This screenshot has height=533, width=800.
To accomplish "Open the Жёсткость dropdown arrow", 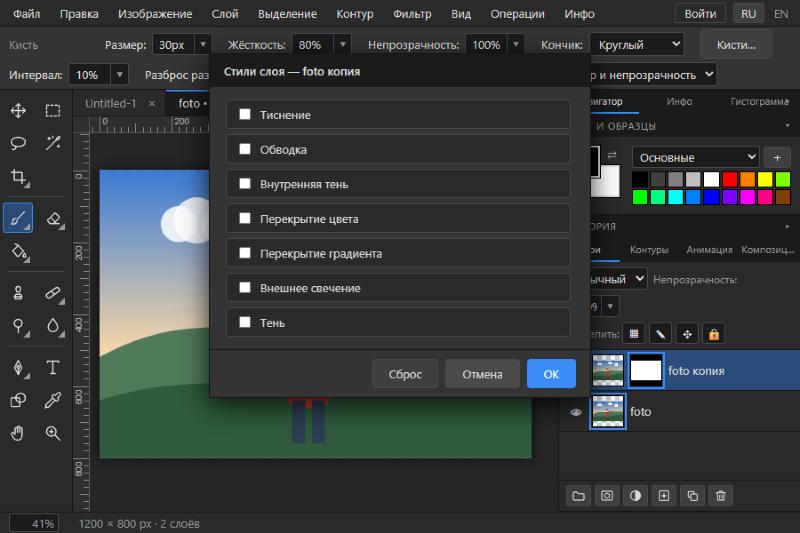I will (x=343, y=45).
